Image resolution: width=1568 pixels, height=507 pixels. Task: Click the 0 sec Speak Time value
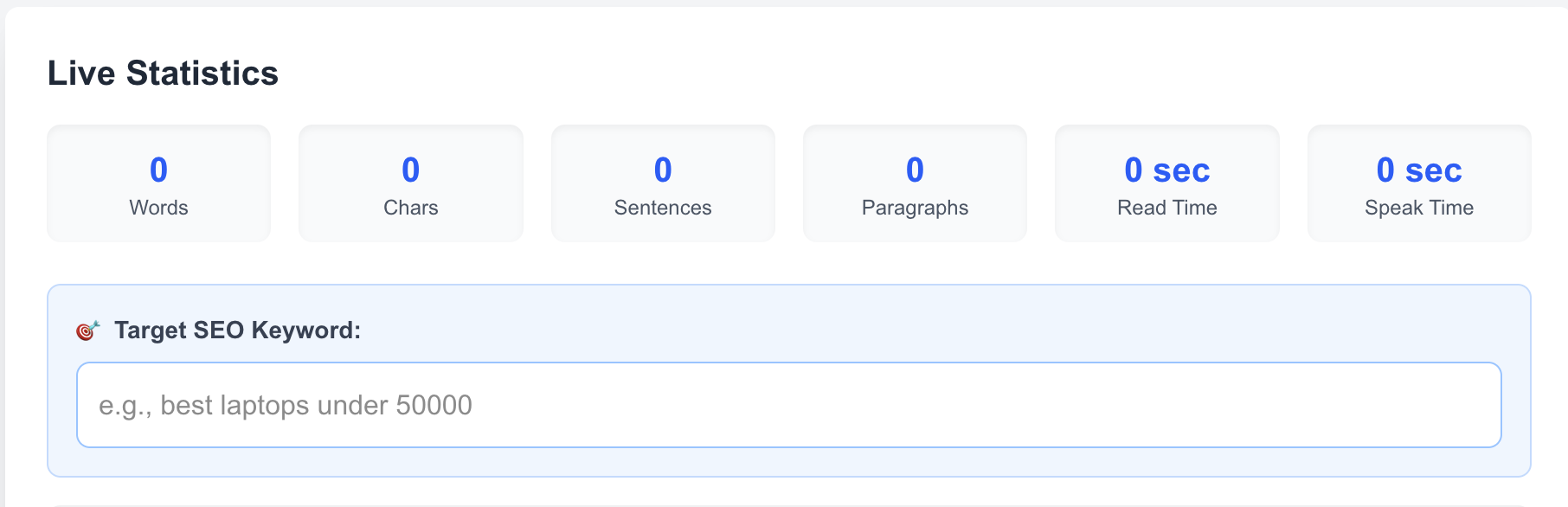coord(1418,170)
